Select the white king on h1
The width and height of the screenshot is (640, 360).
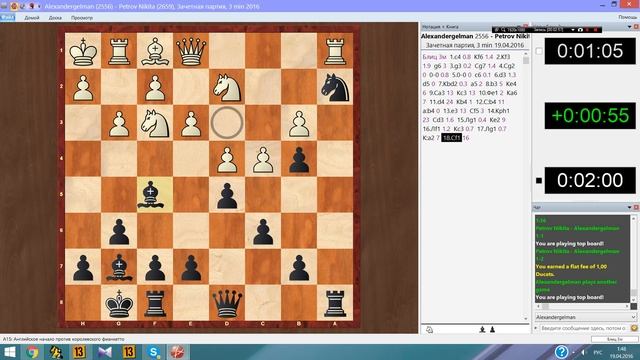83,51
